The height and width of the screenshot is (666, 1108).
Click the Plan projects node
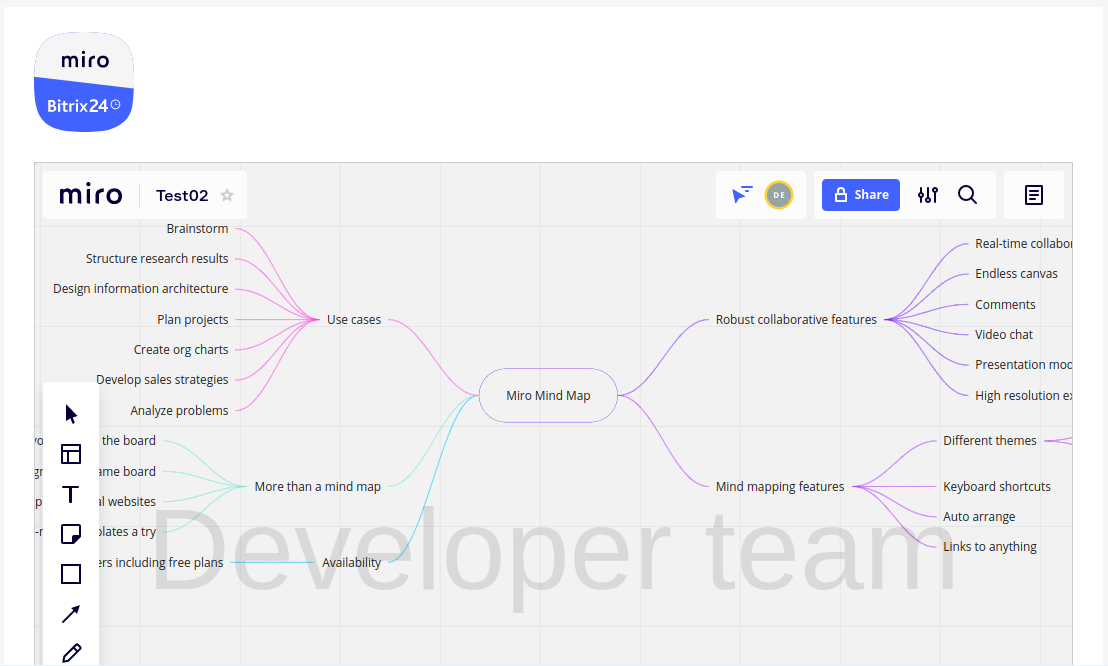192,320
